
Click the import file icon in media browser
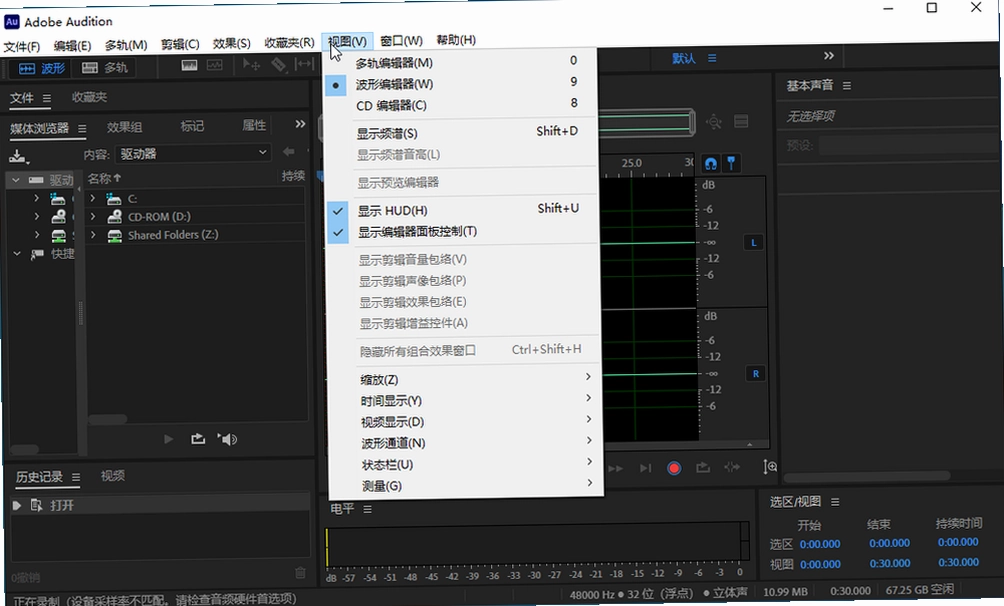(18, 156)
